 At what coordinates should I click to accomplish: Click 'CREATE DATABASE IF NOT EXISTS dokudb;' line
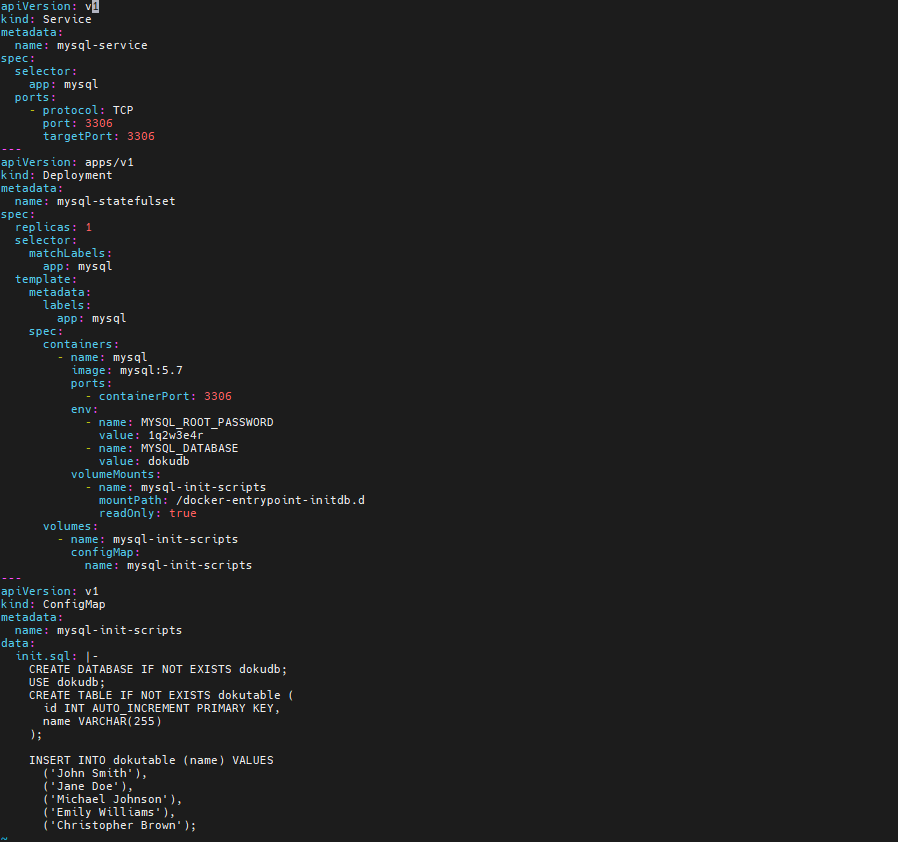tap(158, 669)
